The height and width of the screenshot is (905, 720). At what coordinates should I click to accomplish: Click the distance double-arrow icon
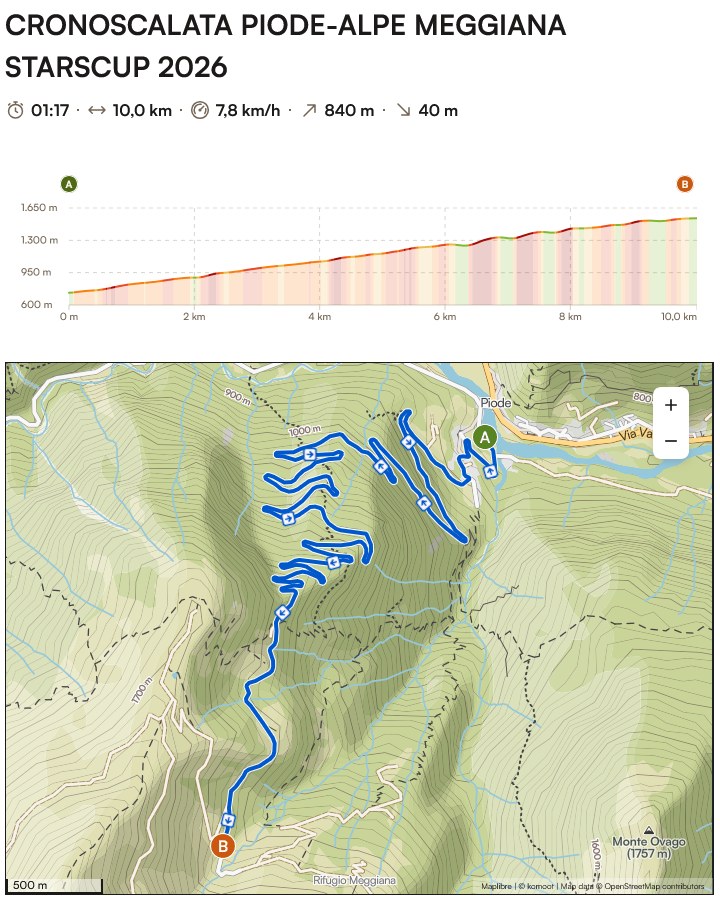97,110
